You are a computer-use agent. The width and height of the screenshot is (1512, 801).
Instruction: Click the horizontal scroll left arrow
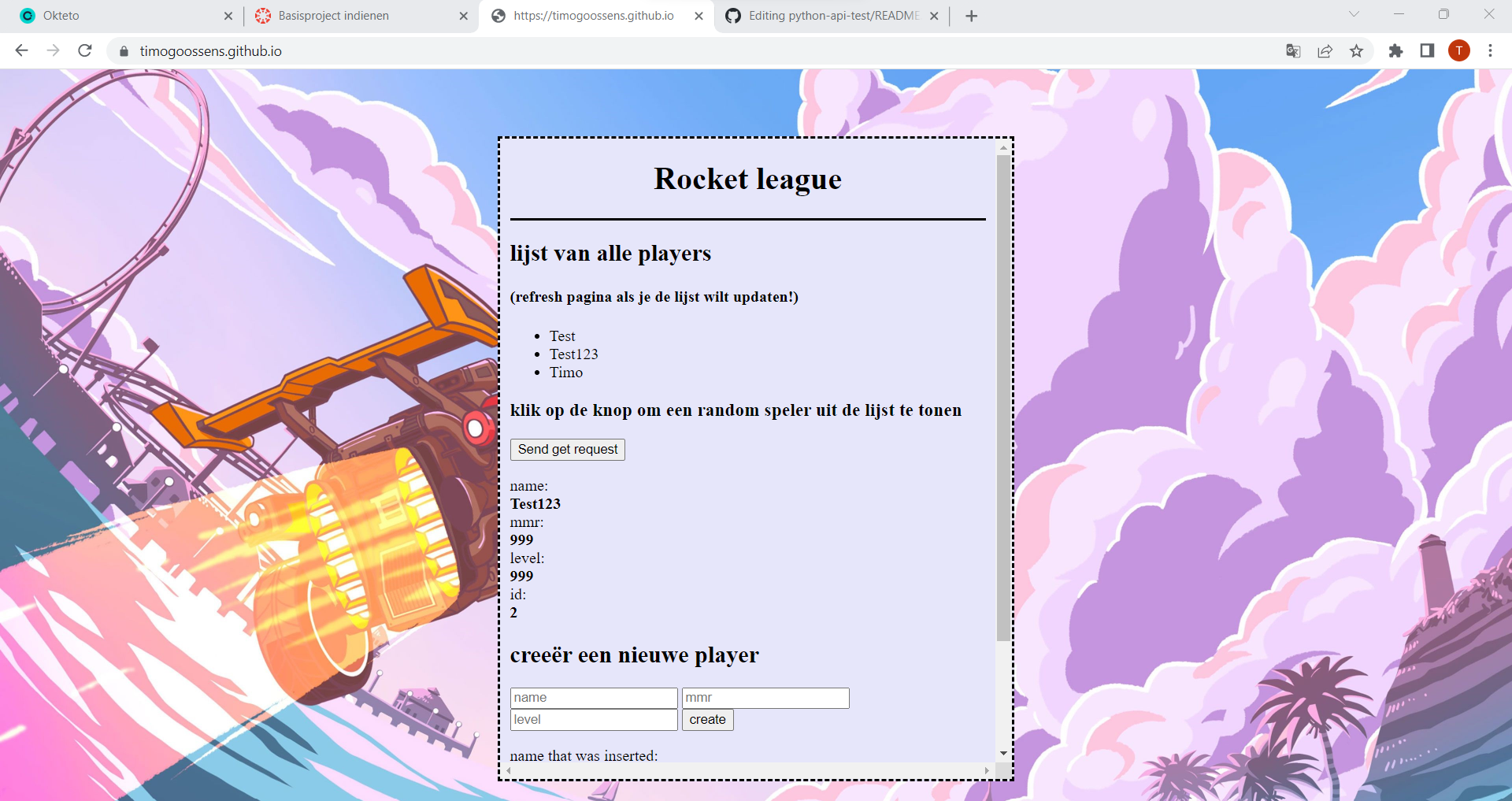click(509, 770)
